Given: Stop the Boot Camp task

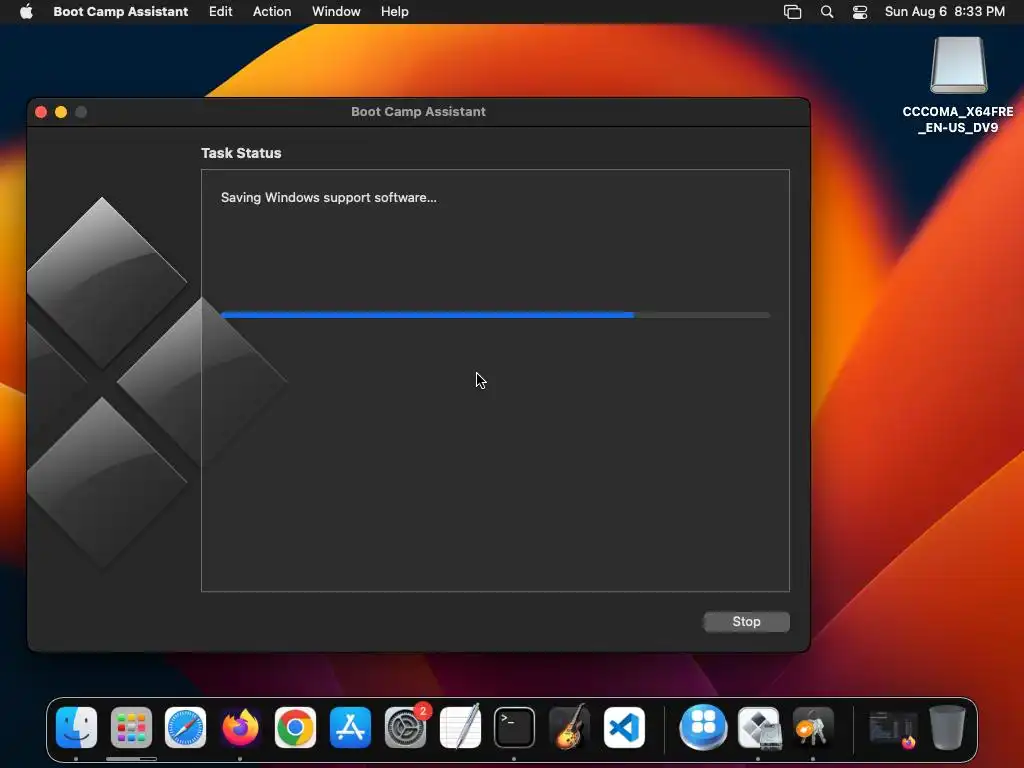Looking at the screenshot, I should point(746,622).
